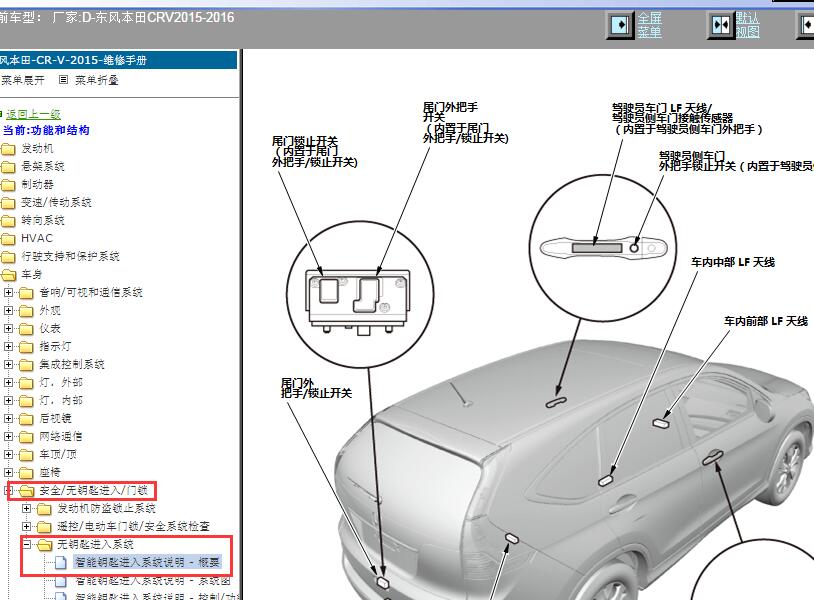Image resolution: width=814 pixels, height=600 pixels.
Task: Collapse the 无钥匙进入系统 node via minus box
Action: point(26,544)
